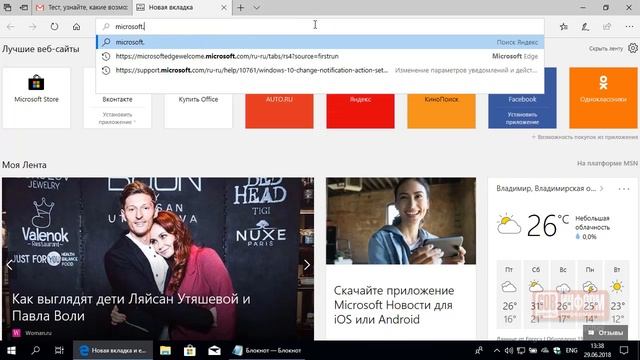Choose the microsoftedgewelcome history suggestion

(320, 56)
